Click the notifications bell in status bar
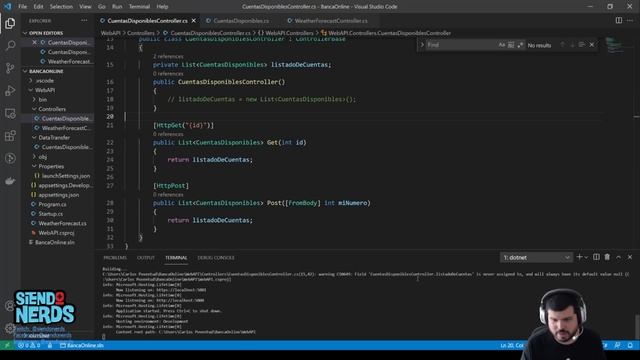Image resolution: width=640 pixels, height=360 pixels. pos(630,345)
